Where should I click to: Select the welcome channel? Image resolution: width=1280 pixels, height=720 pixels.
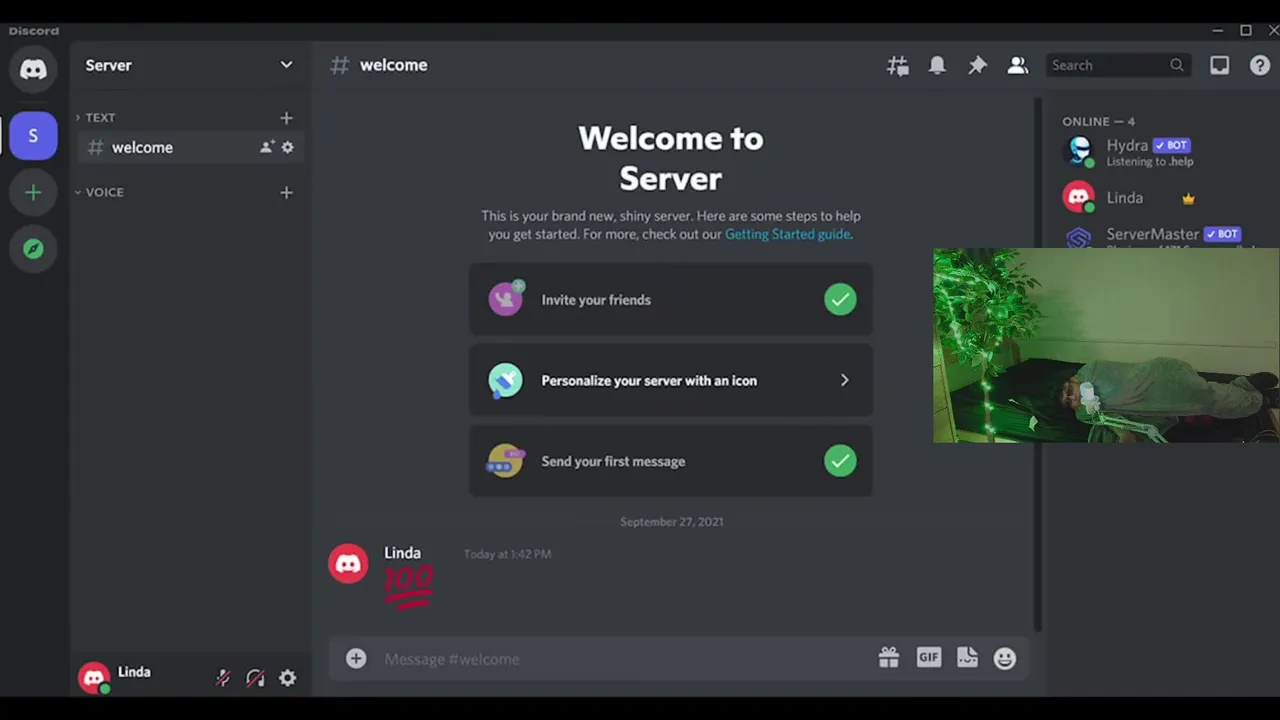(x=188, y=147)
